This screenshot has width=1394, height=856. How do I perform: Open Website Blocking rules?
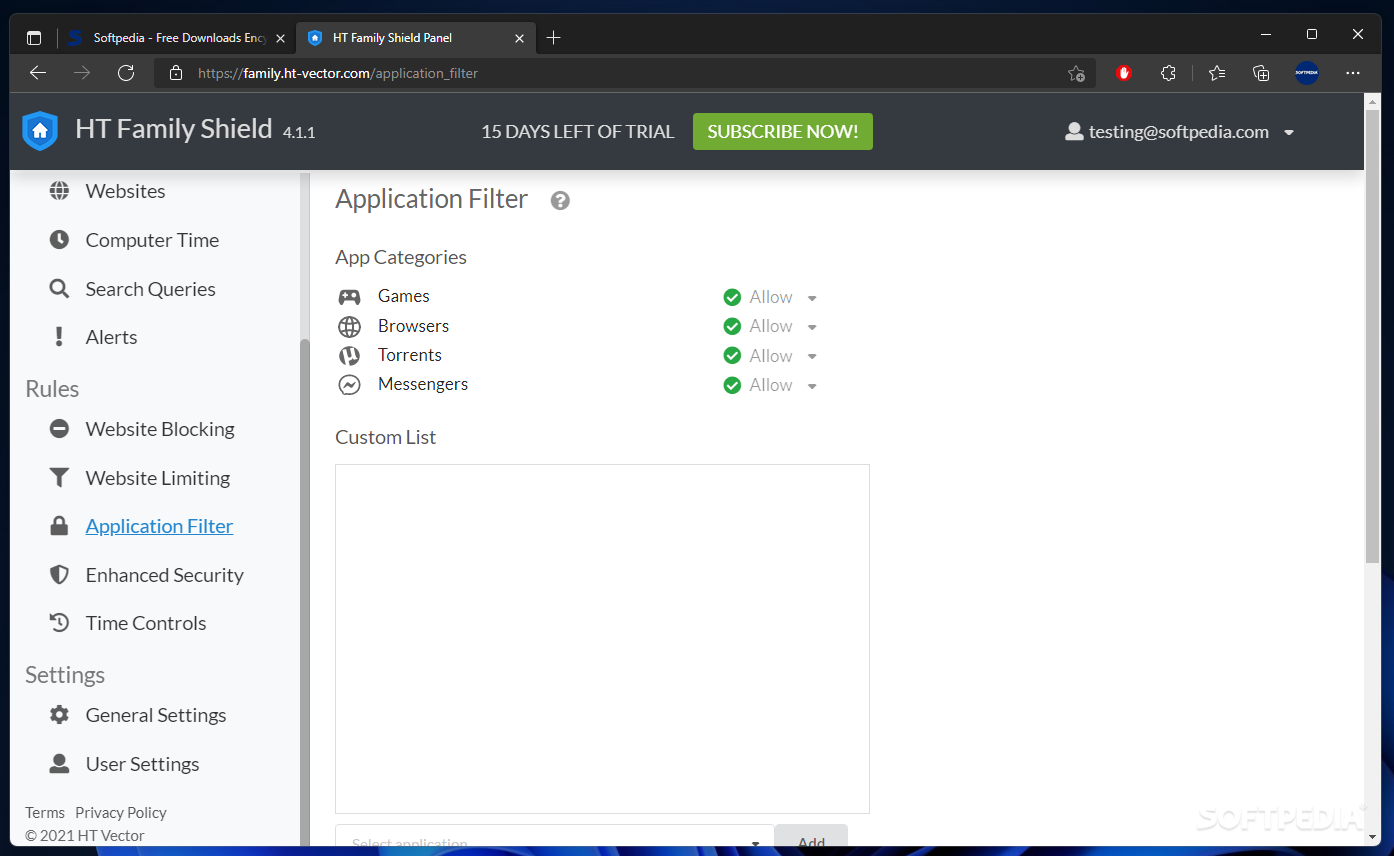pyautogui.click(x=160, y=429)
